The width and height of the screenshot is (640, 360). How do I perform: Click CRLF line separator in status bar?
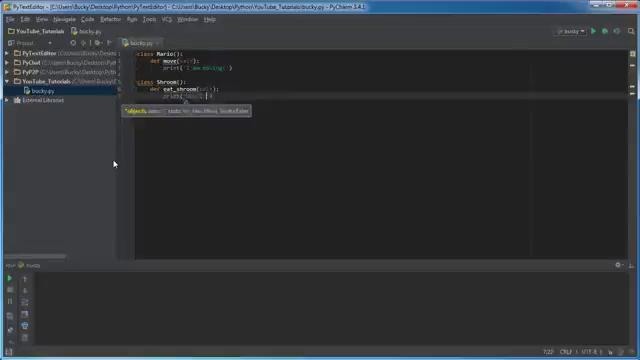(x=566, y=352)
